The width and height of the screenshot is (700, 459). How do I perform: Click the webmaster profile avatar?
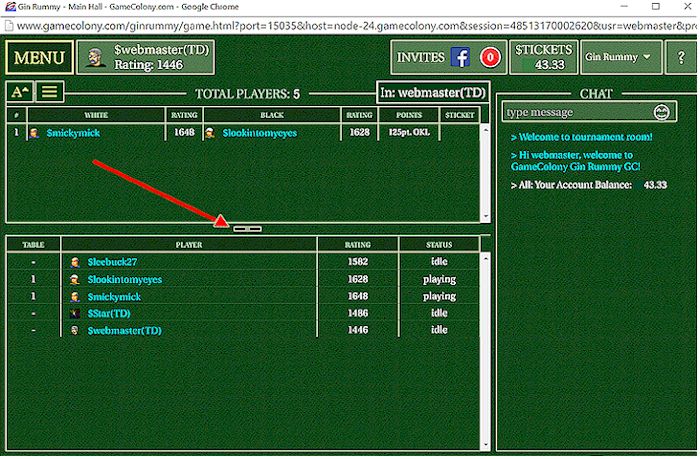pyautogui.click(x=96, y=58)
